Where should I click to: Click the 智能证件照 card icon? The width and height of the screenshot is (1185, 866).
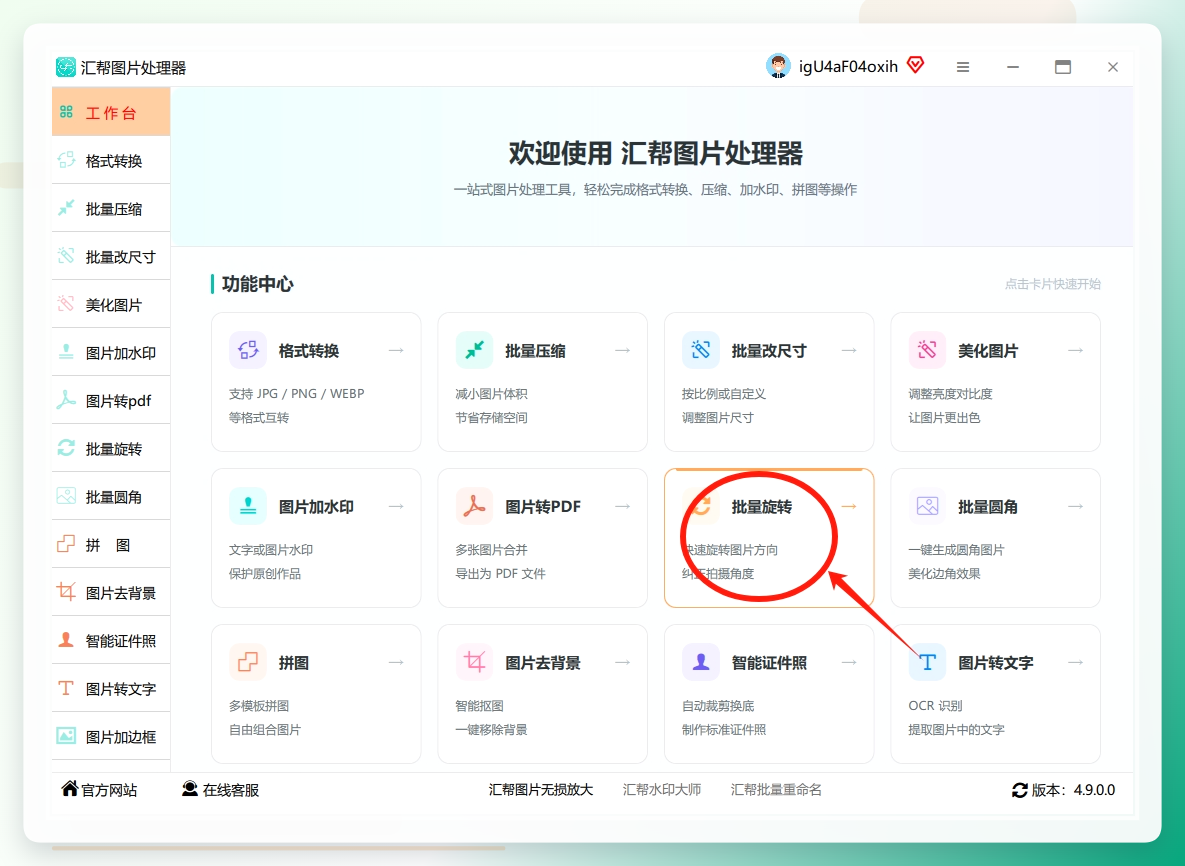(701, 663)
